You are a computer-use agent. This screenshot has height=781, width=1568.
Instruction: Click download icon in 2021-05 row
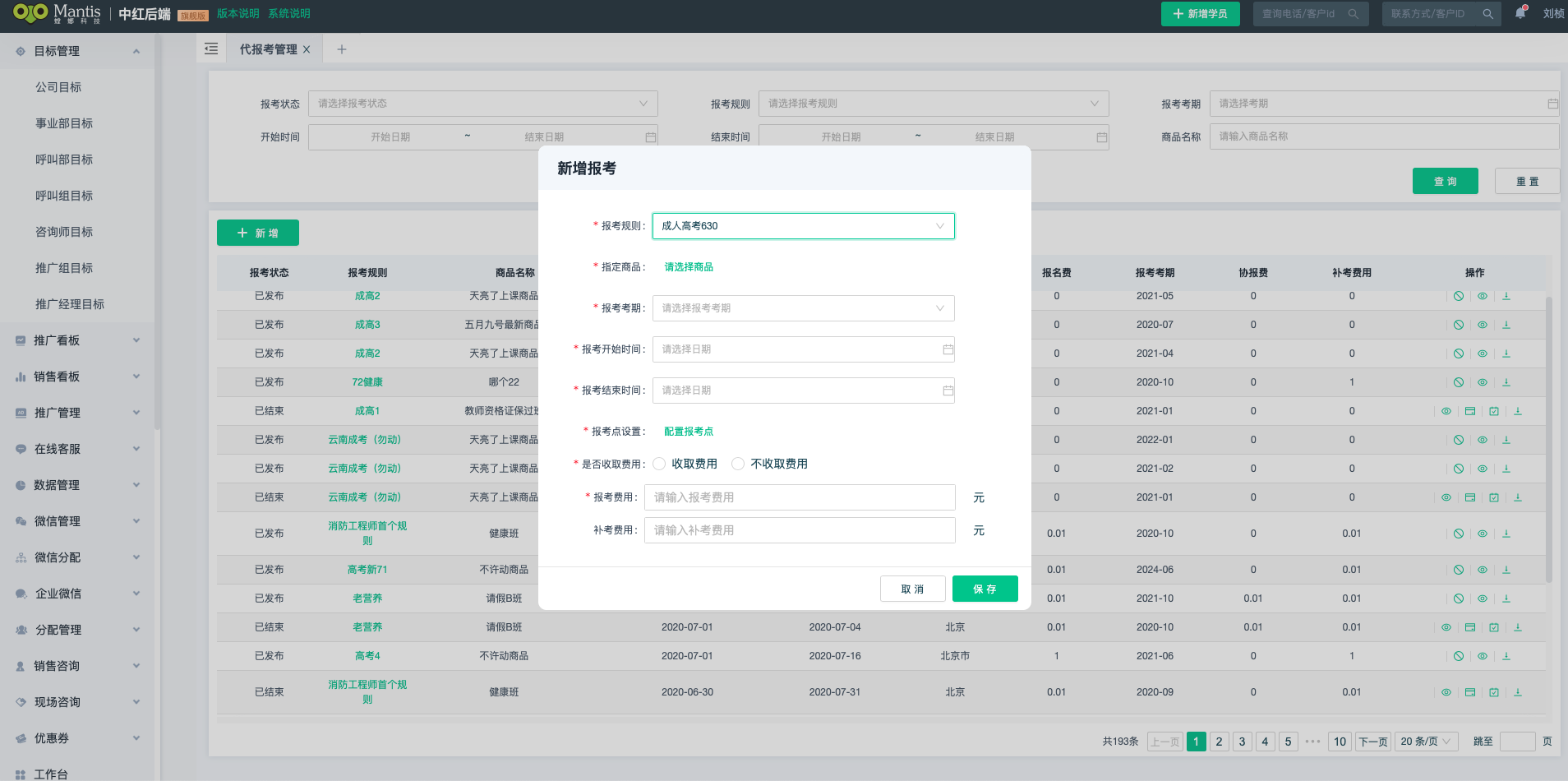[x=1506, y=296]
